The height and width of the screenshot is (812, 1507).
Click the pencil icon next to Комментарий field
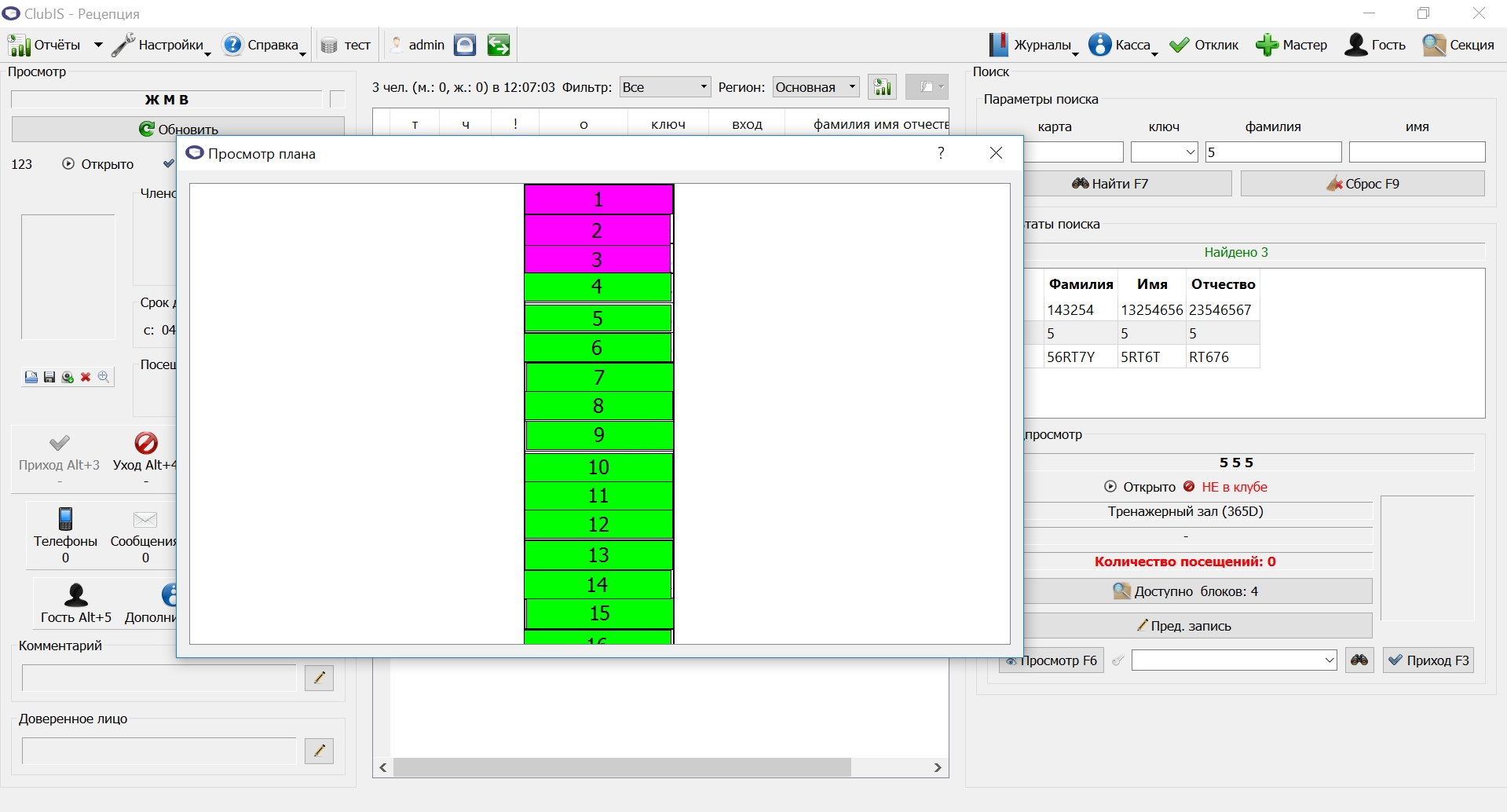point(319,678)
